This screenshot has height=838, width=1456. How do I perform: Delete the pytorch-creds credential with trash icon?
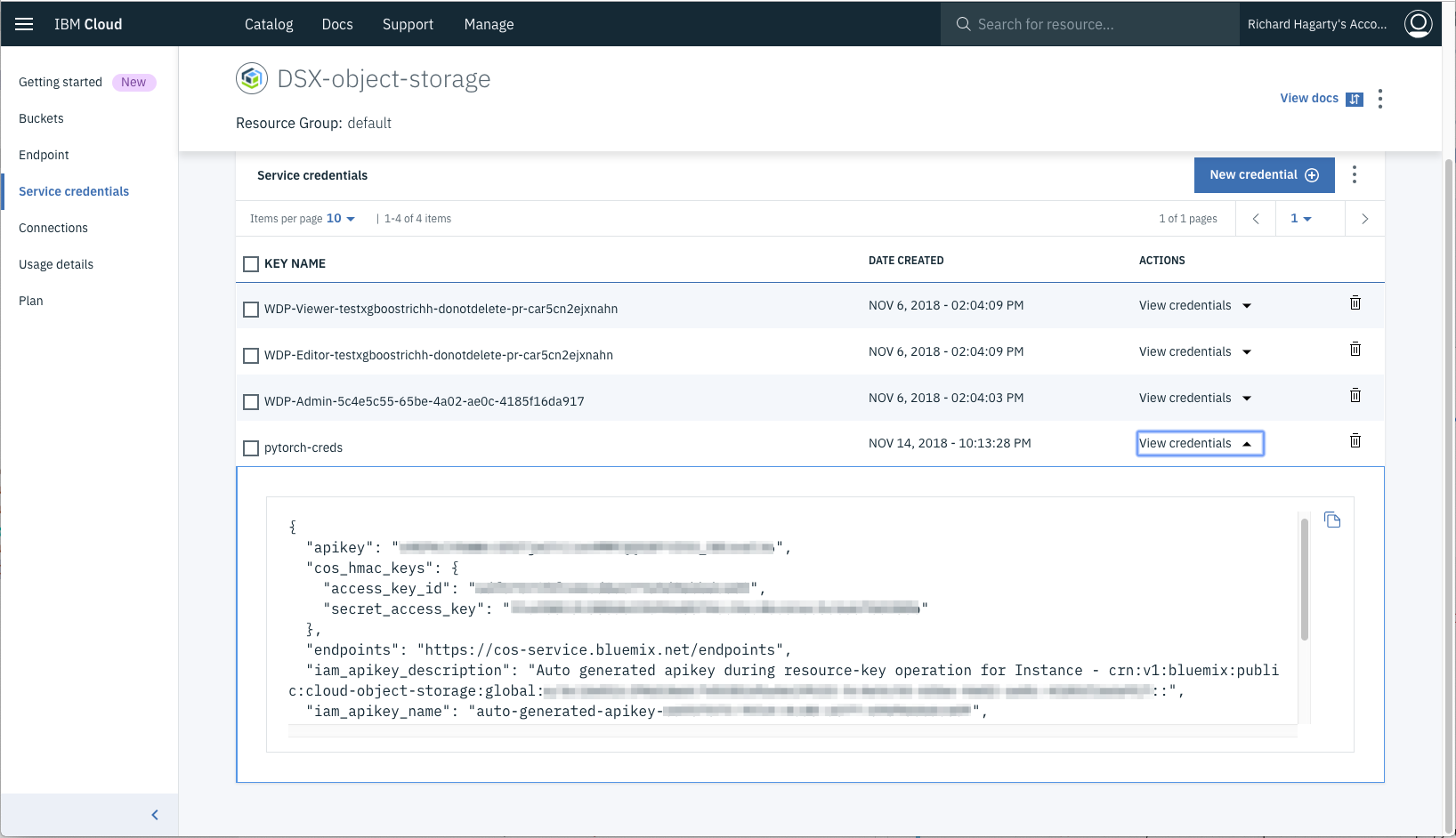[1355, 441]
